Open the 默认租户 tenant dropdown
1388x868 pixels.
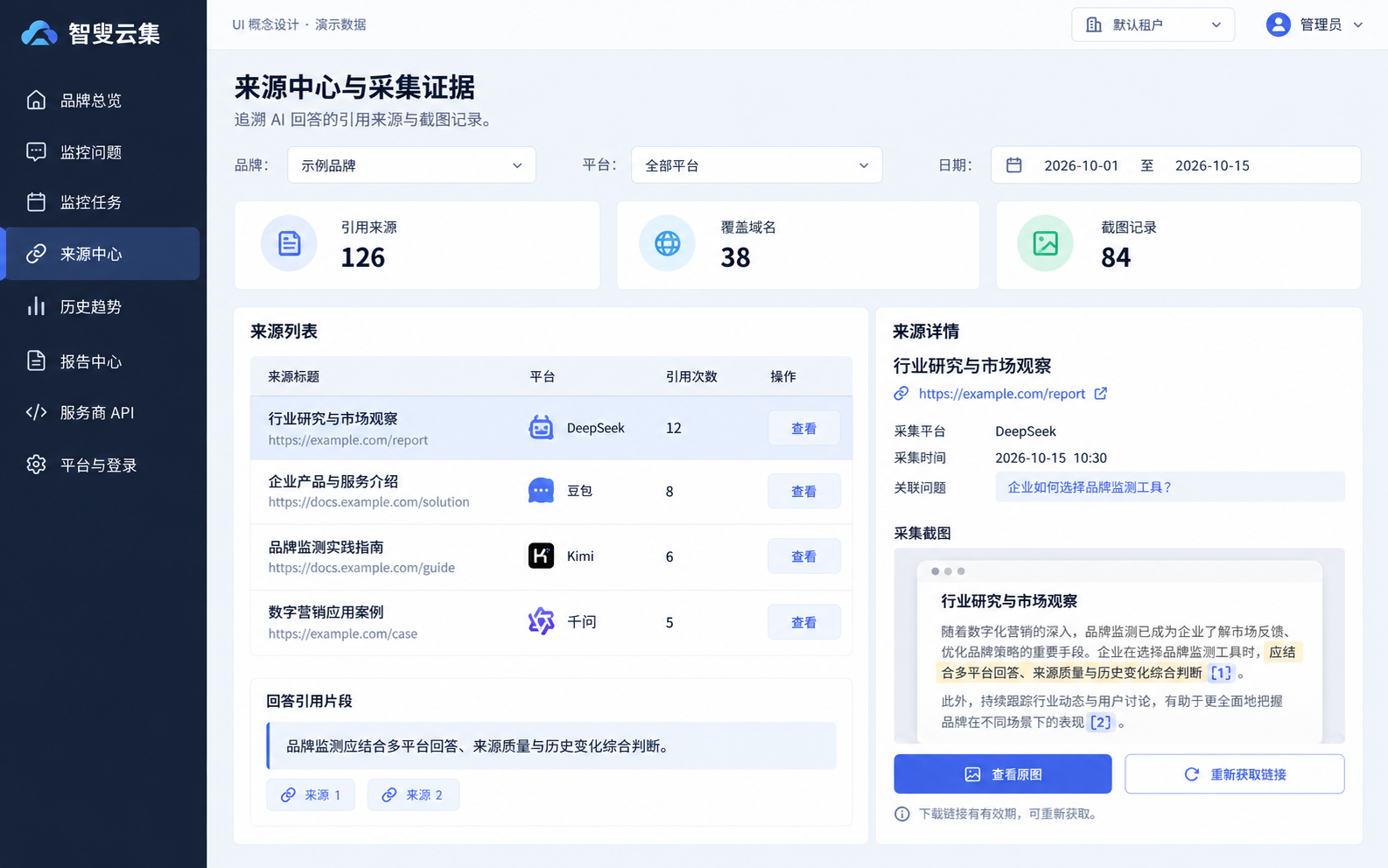(x=1153, y=24)
